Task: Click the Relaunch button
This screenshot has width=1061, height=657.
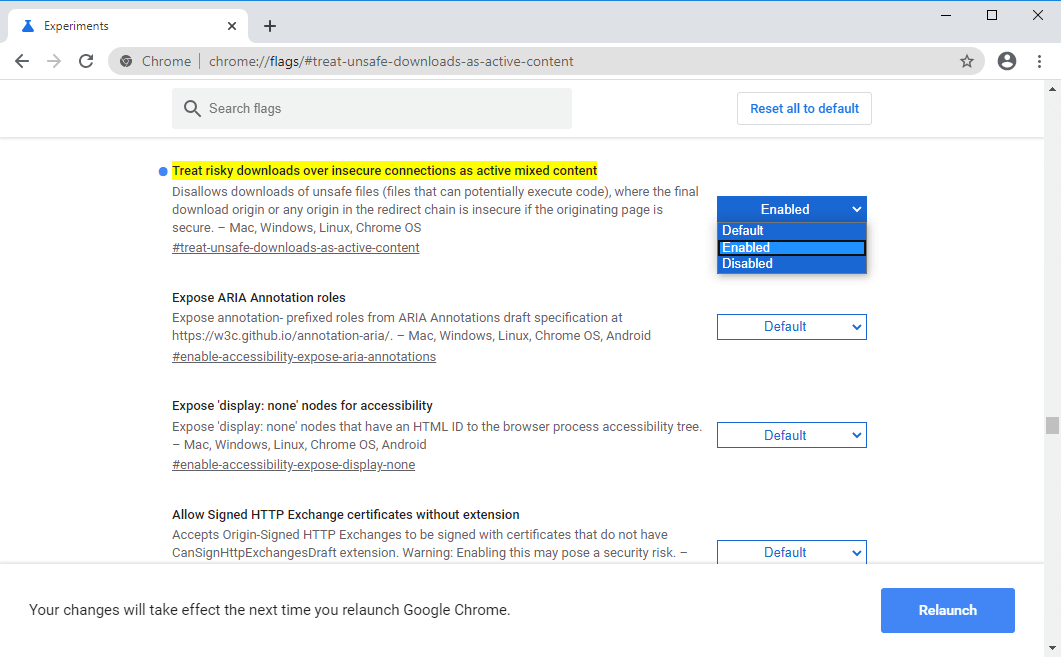Action: coord(947,610)
